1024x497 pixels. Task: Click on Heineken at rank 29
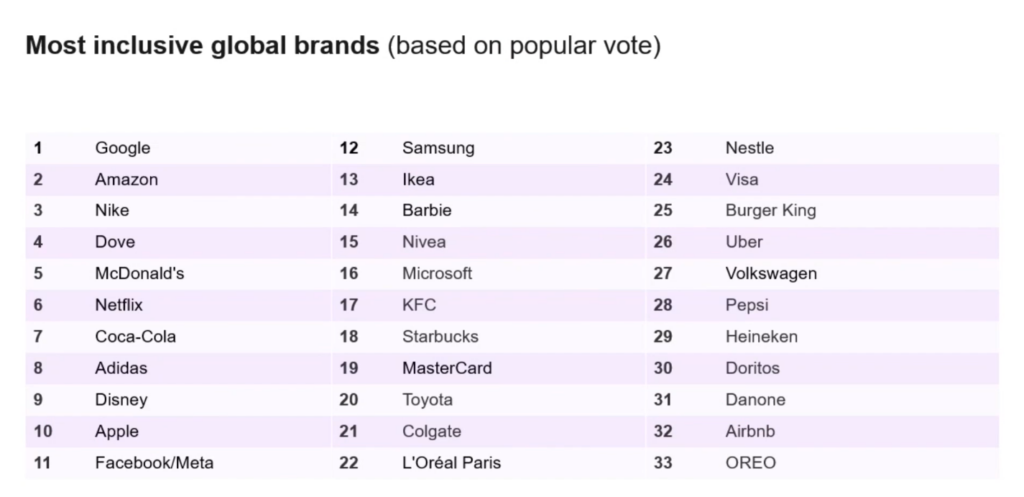pyautogui.click(x=761, y=336)
